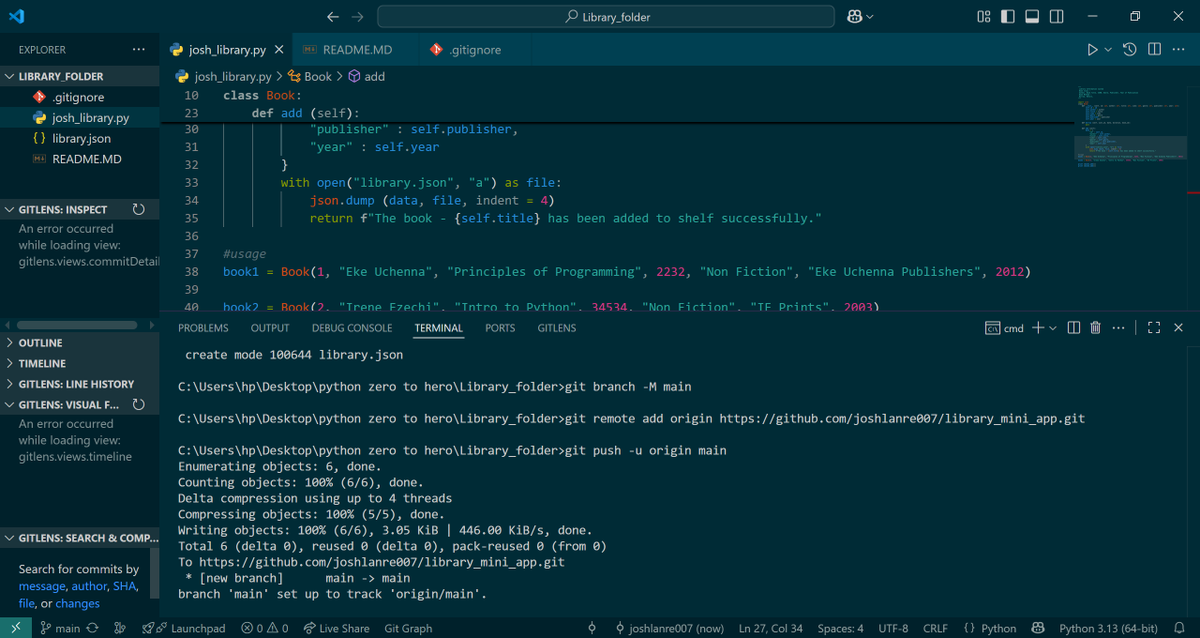Open terminal panel more actions ellipsis
This screenshot has width=1200, height=638.
pyautogui.click(x=1116, y=327)
